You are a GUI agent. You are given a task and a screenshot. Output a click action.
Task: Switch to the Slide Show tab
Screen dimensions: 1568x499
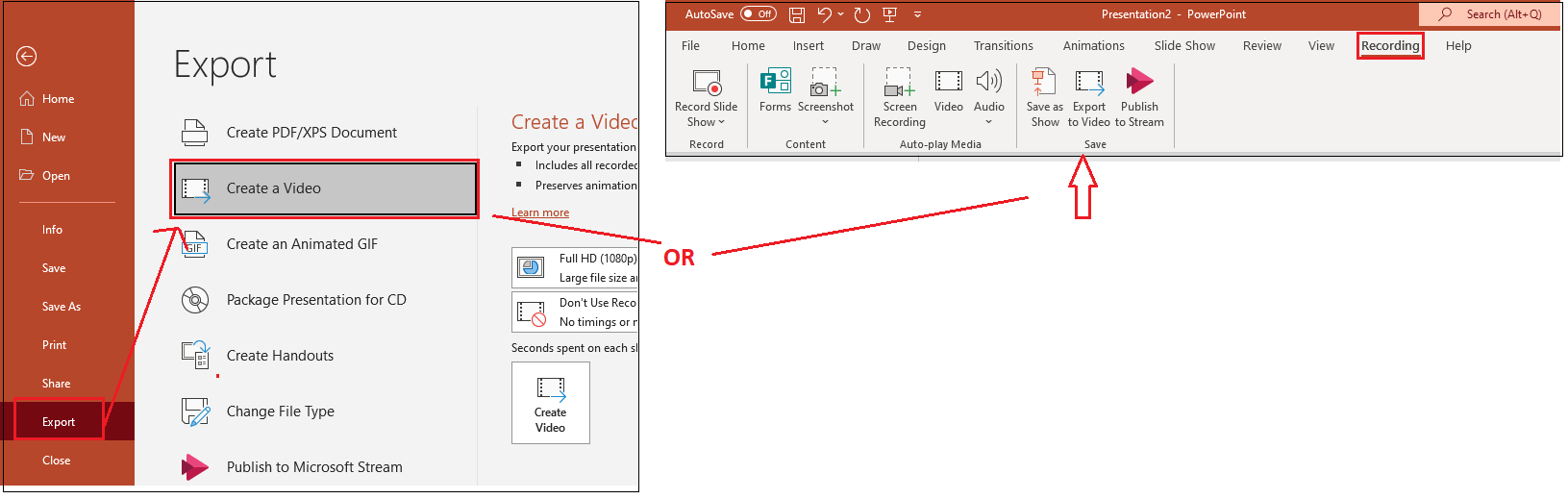coord(1184,46)
